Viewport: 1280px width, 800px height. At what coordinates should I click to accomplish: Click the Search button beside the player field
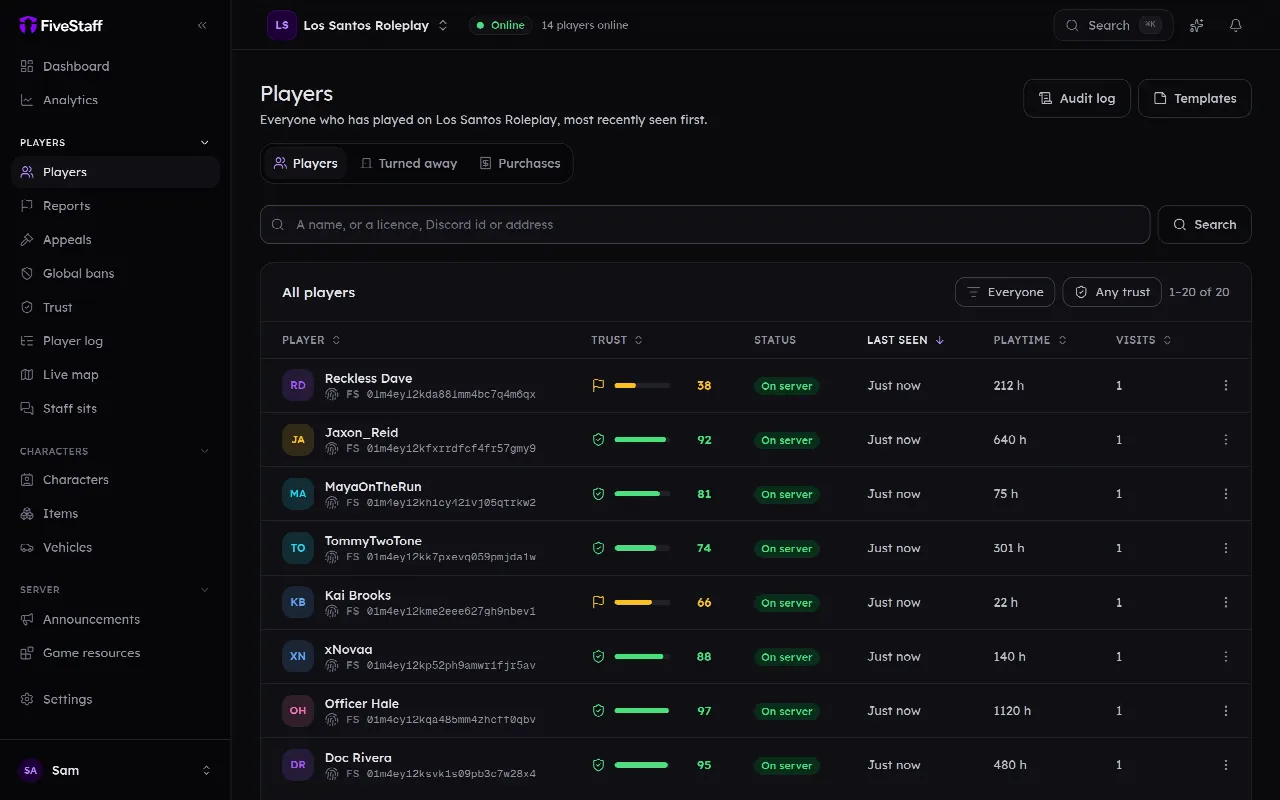pos(1205,225)
